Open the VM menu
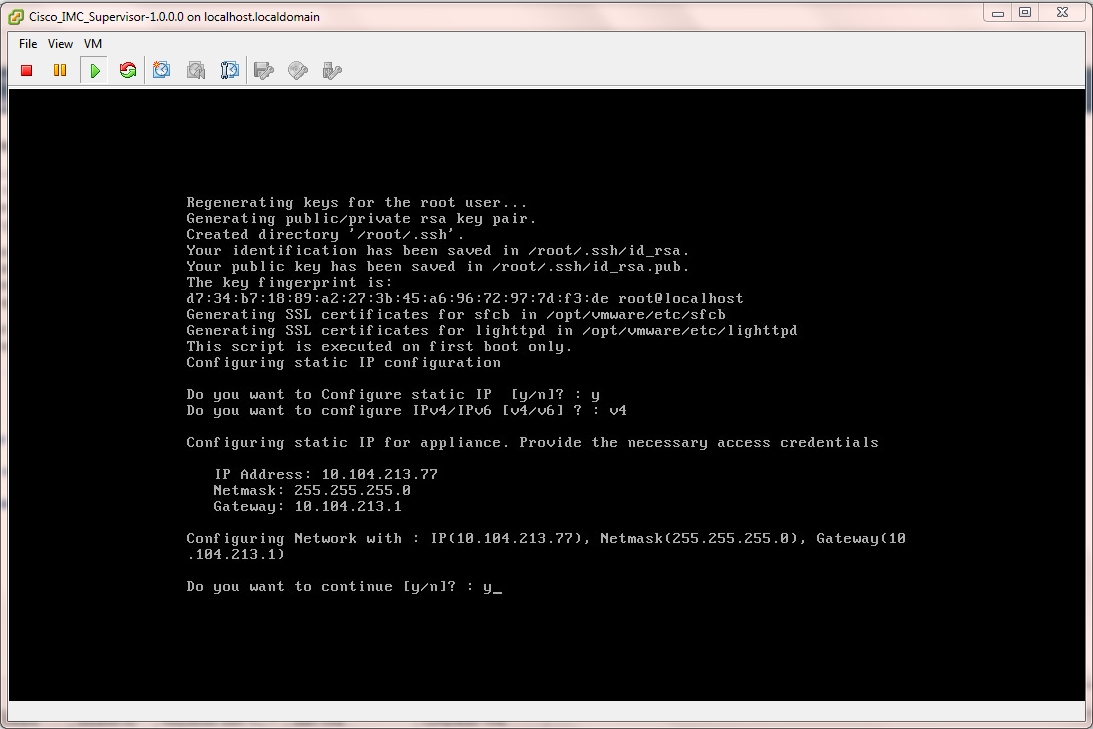The width and height of the screenshot is (1093, 729). click(x=93, y=44)
